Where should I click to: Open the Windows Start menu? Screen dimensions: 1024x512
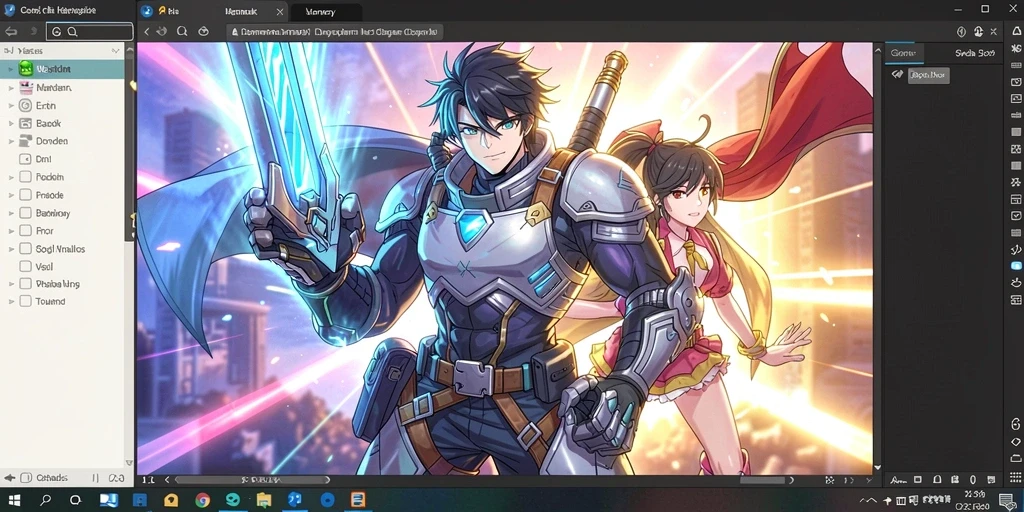14,500
